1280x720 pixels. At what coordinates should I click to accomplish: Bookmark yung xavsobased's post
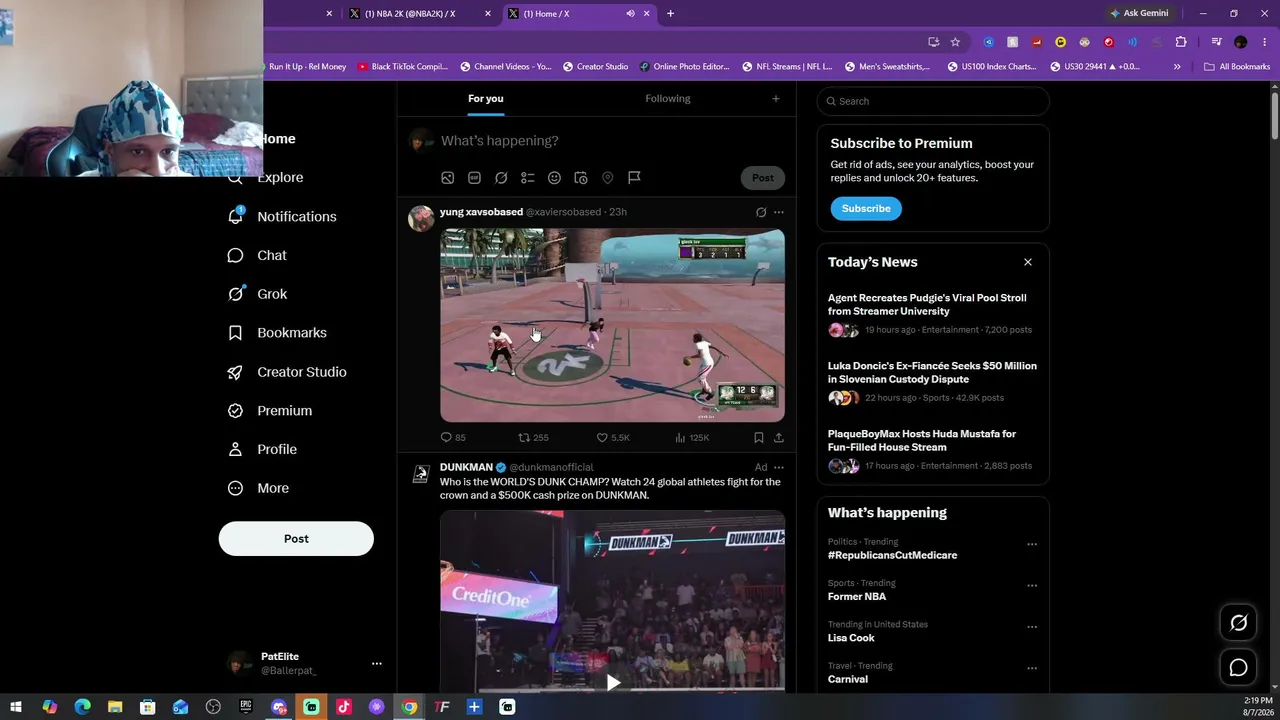click(758, 438)
